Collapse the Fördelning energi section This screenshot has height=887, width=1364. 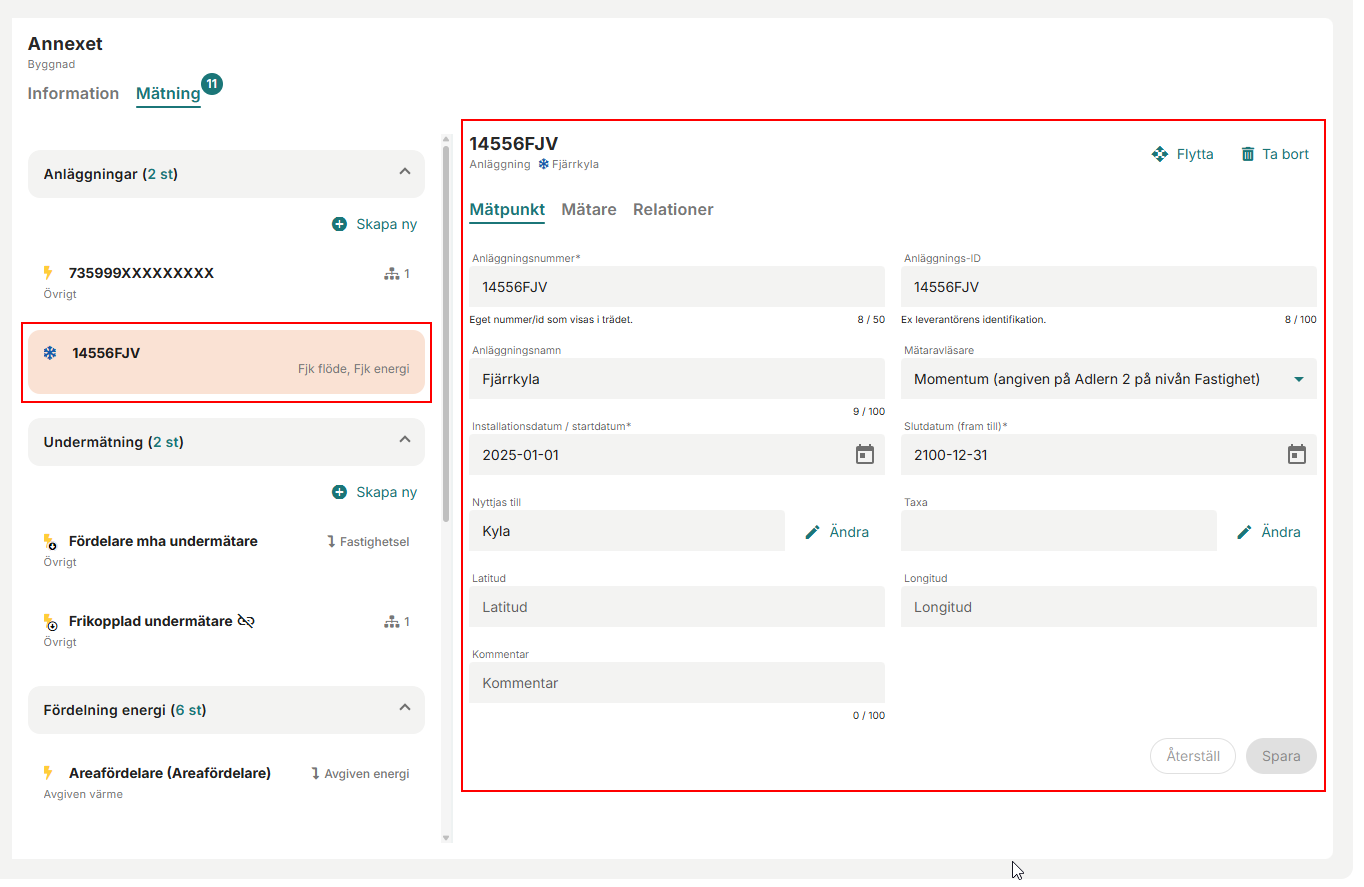coord(405,708)
